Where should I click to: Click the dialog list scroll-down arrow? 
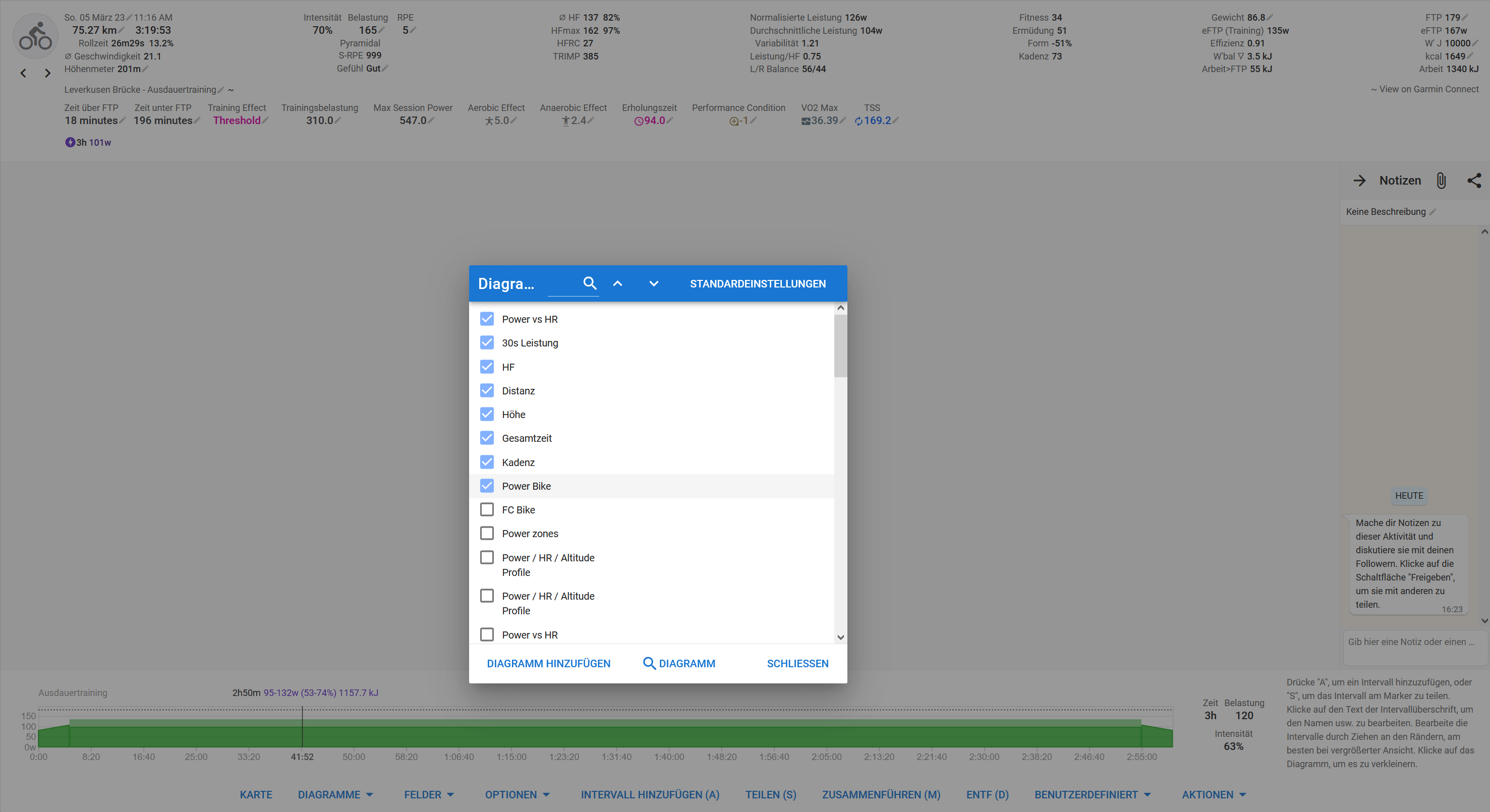840,637
